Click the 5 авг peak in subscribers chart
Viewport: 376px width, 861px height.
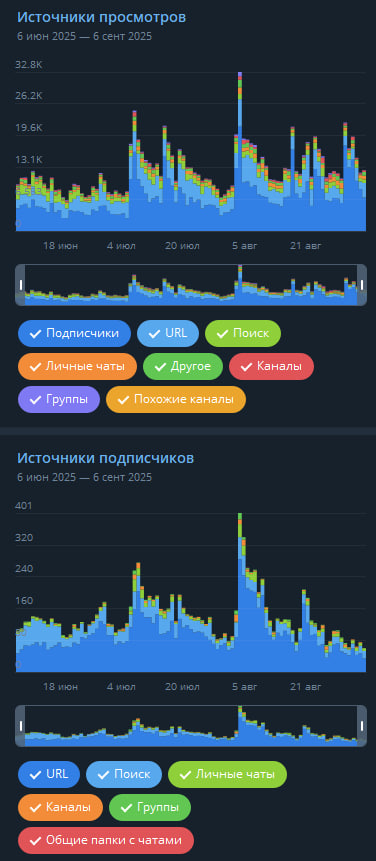(240, 592)
